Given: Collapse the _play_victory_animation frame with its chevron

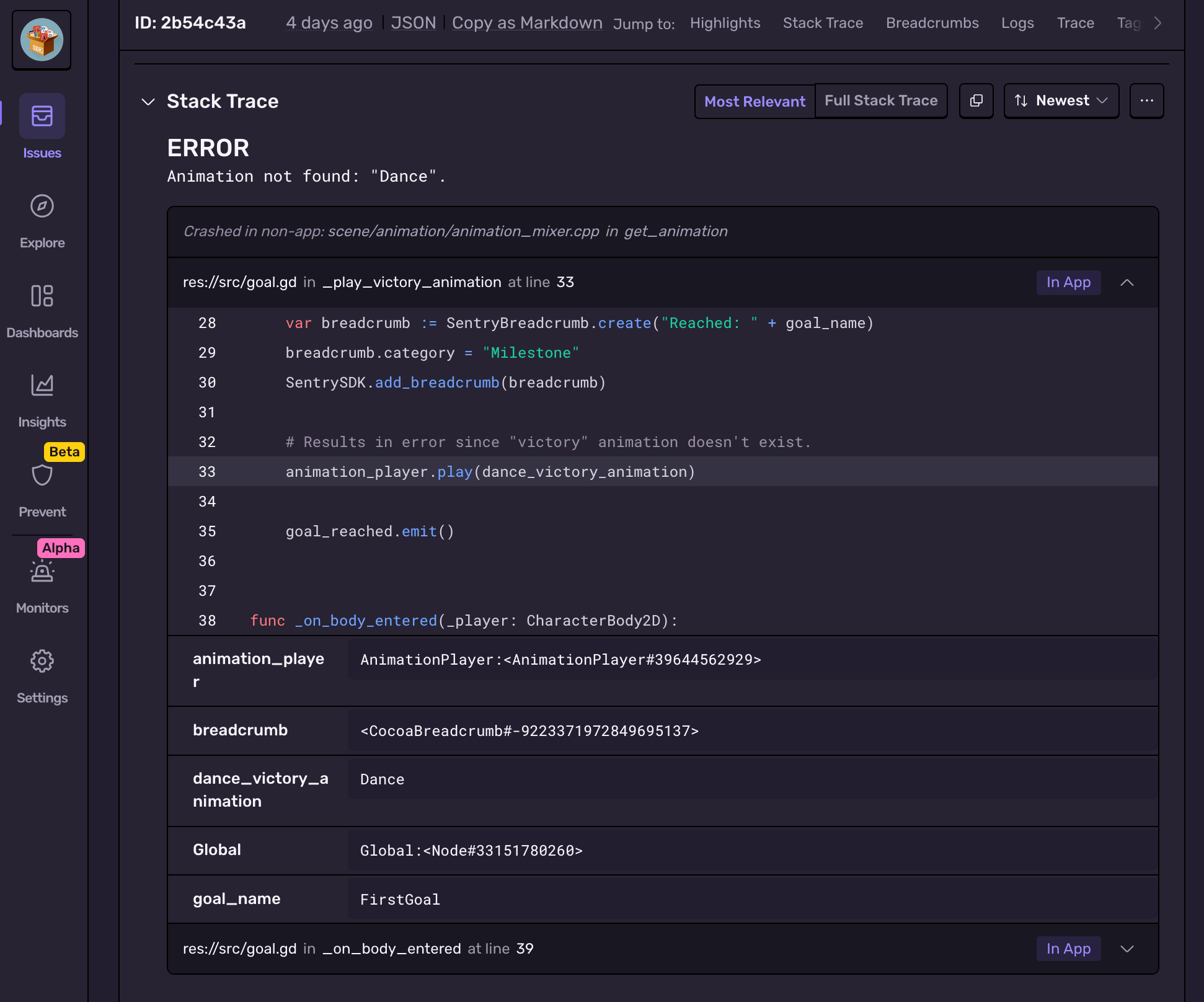Looking at the screenshot, I should click(1127, 282).
